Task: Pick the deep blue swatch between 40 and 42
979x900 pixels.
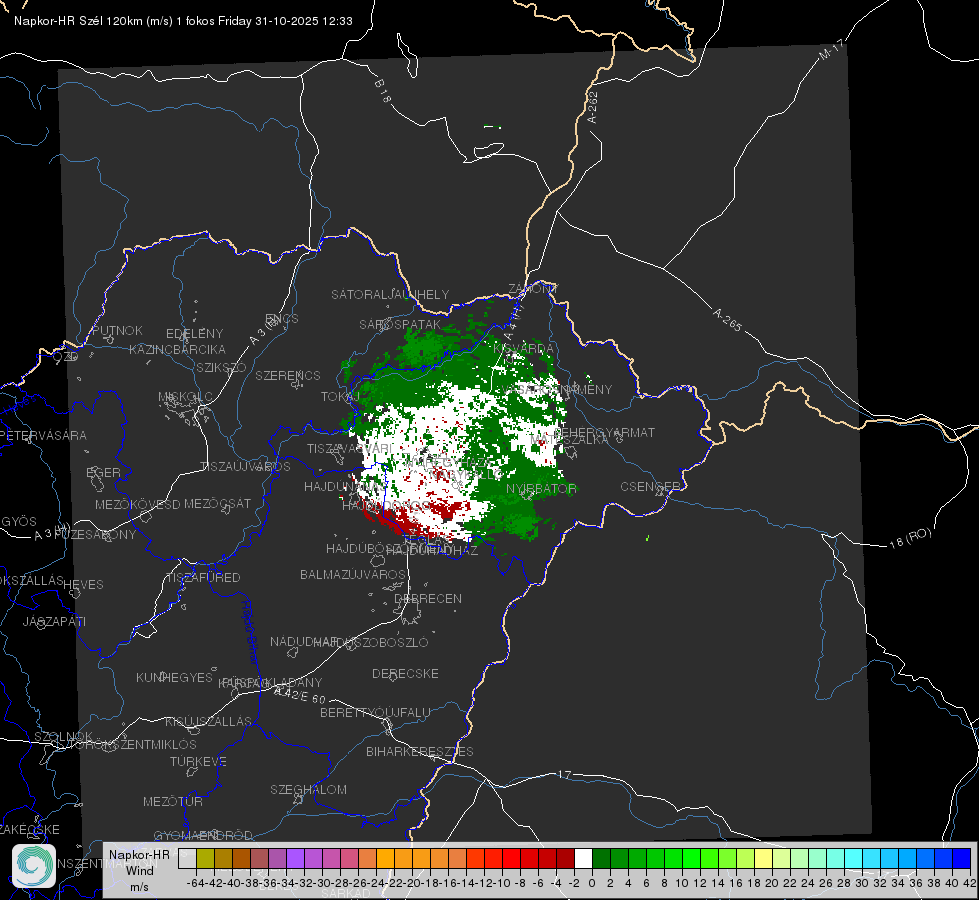Action: tap(961, 858)
